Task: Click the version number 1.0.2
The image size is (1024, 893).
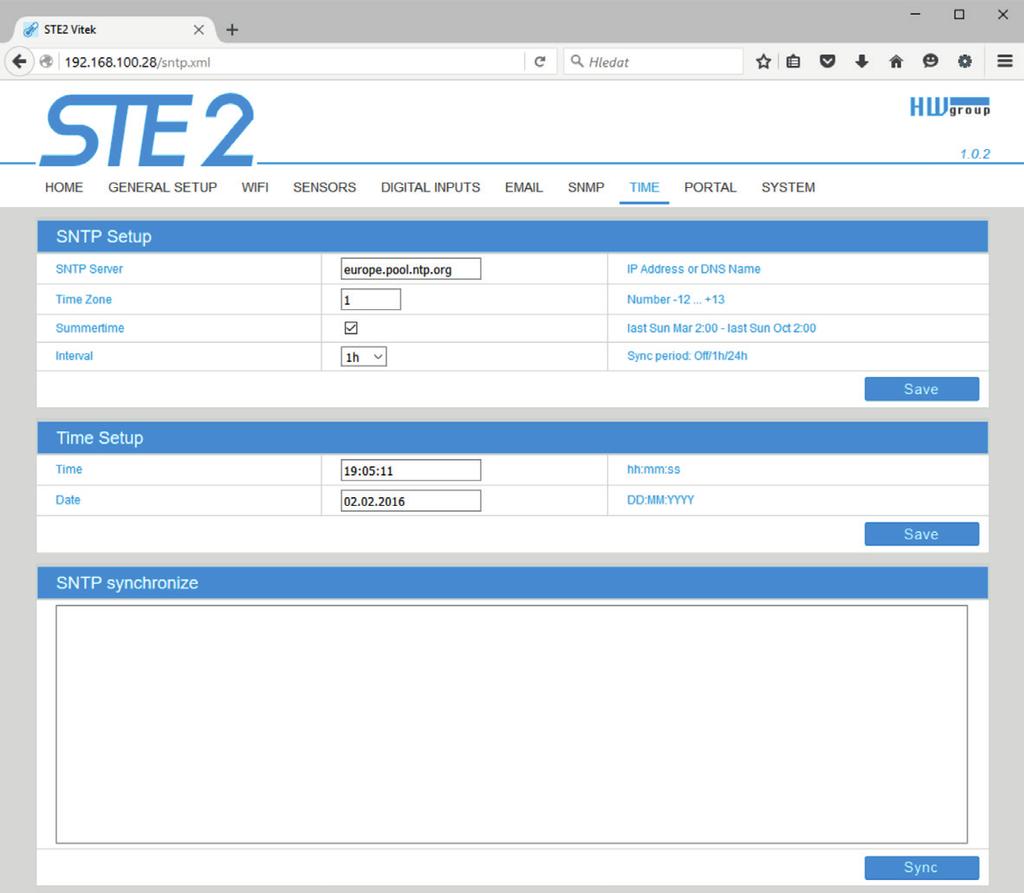Action: point(975,154)
